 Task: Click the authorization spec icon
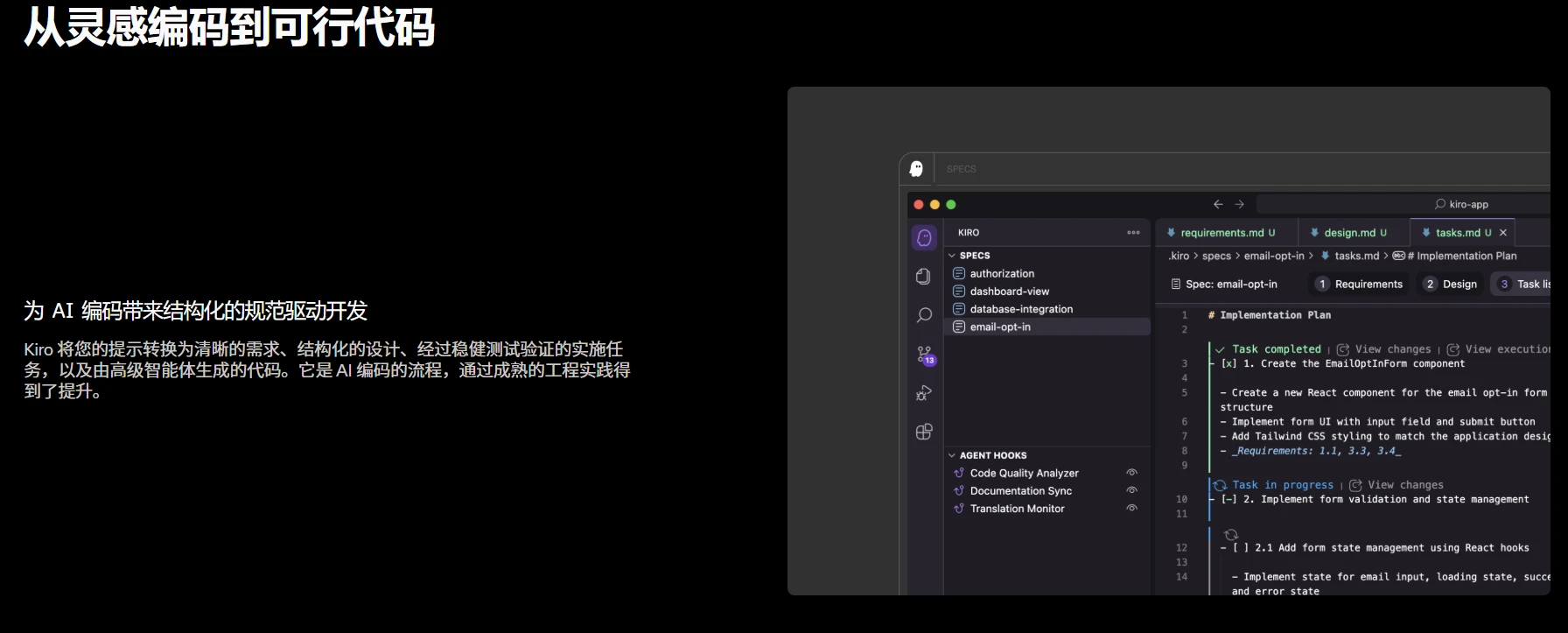(959, 274)
